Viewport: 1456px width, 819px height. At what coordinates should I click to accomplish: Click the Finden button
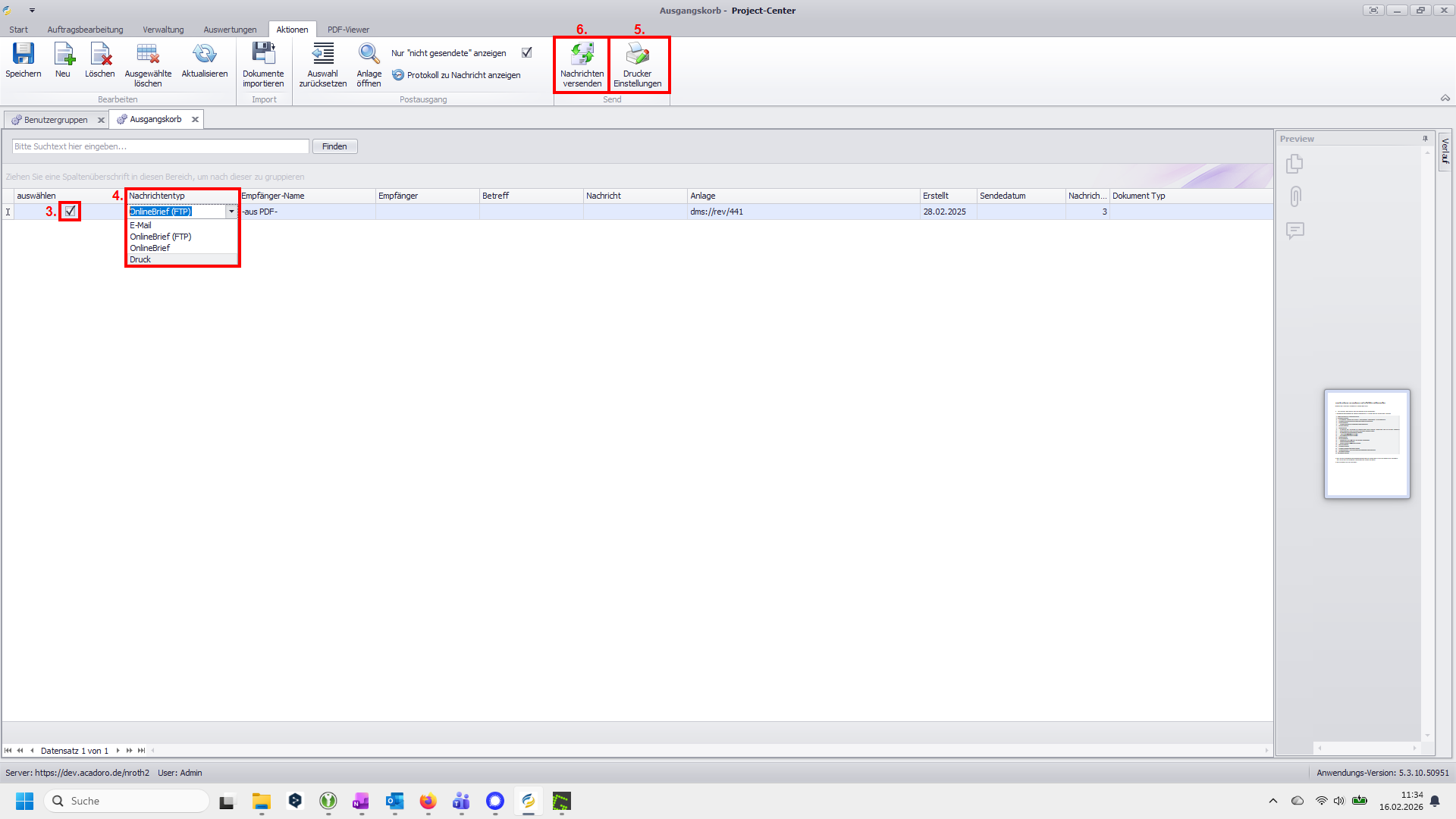(334, 146)
